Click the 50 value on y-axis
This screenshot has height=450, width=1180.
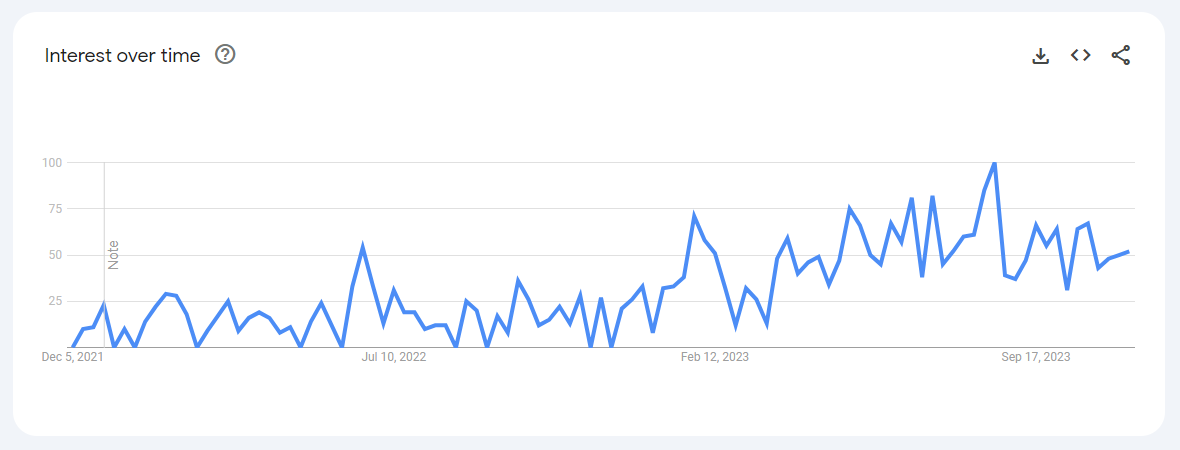click(54, 255)
